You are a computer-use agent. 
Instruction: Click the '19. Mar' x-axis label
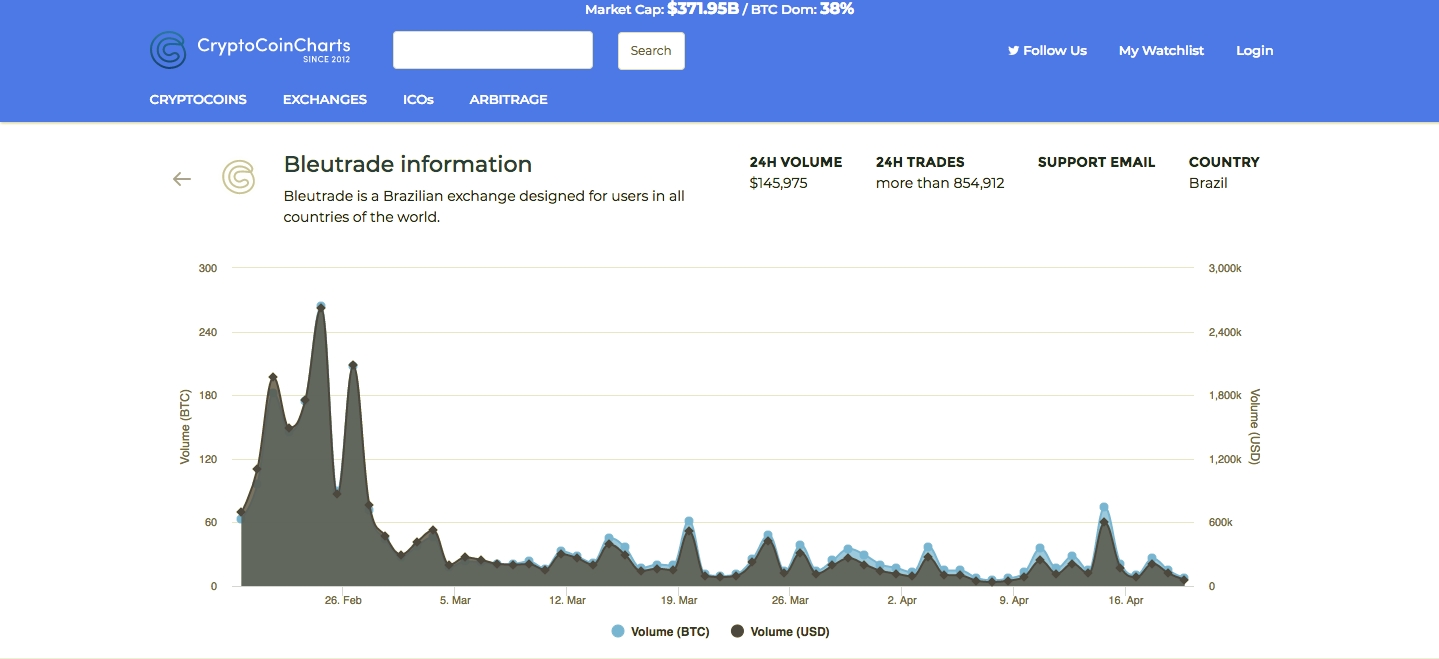(x=679, y=600)
